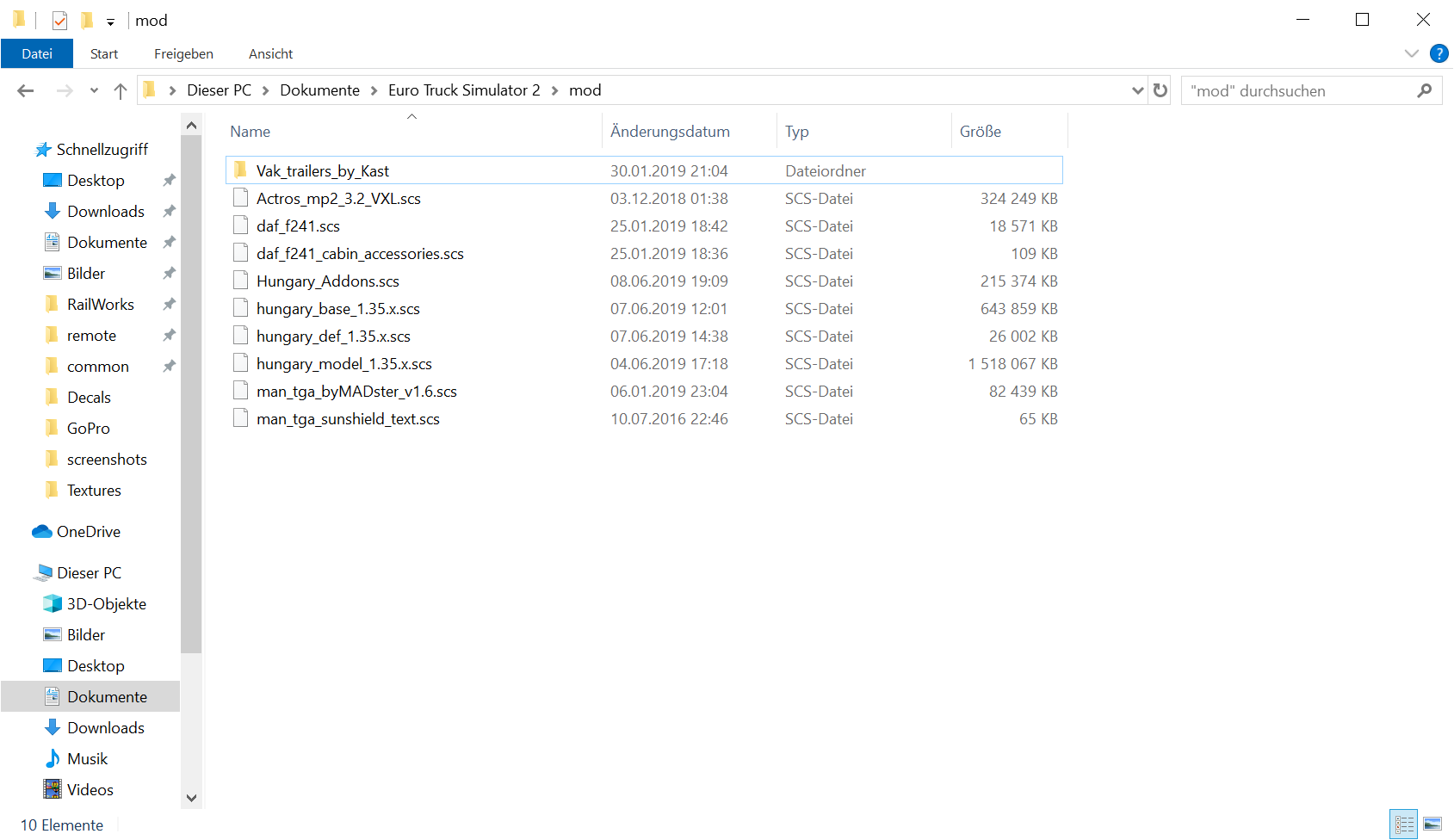Select Dokumente under Dieser PC
Viewport: 1454px width, 840px height.
click(90, 696)
